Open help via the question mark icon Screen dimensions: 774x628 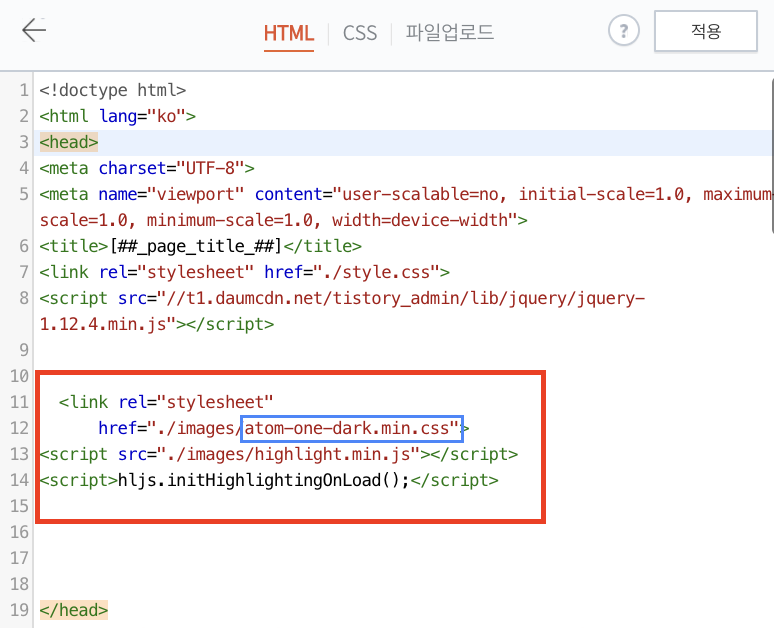point(623,31)
